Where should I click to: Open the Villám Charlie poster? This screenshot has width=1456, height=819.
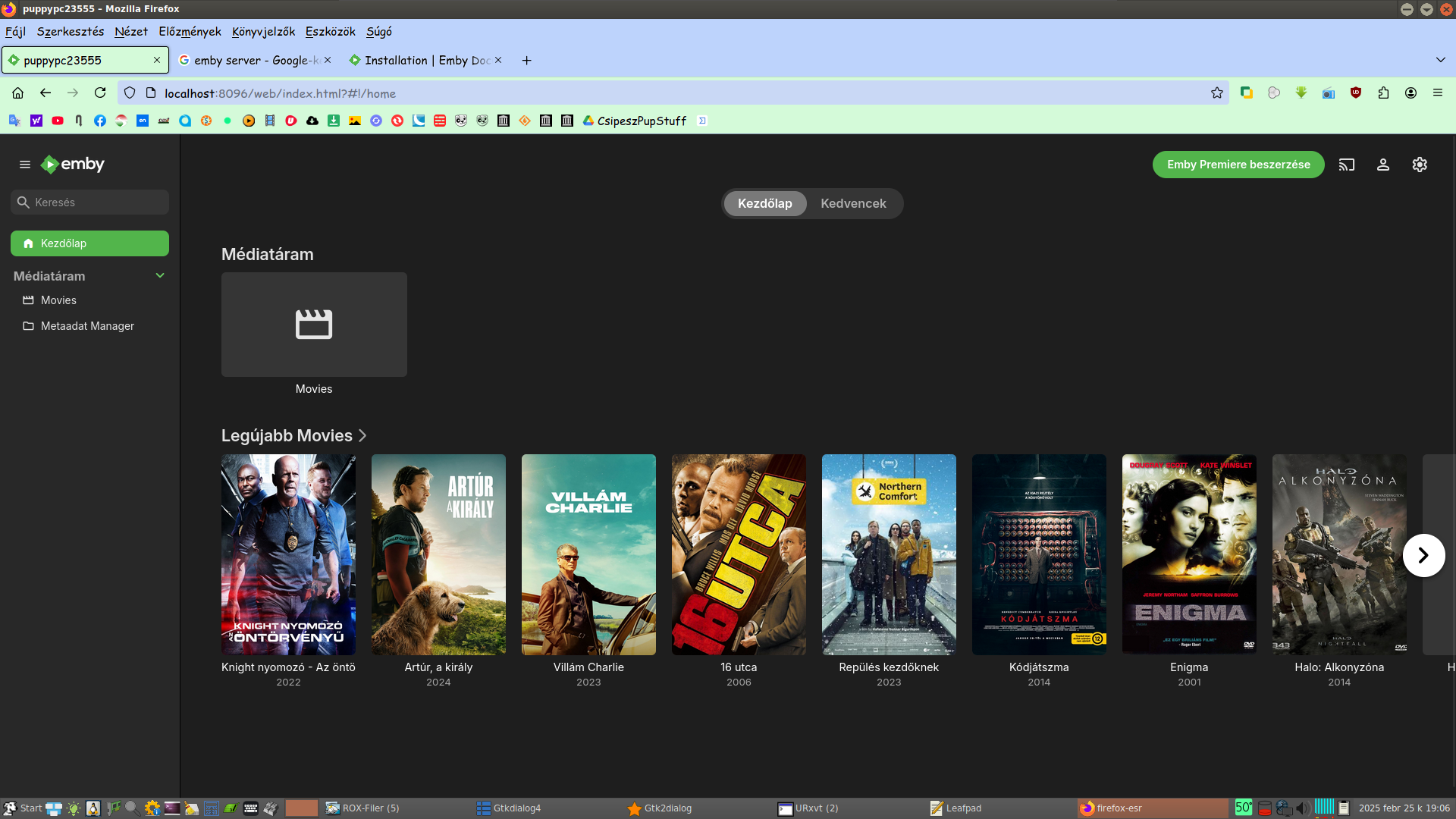pos(588,554)
